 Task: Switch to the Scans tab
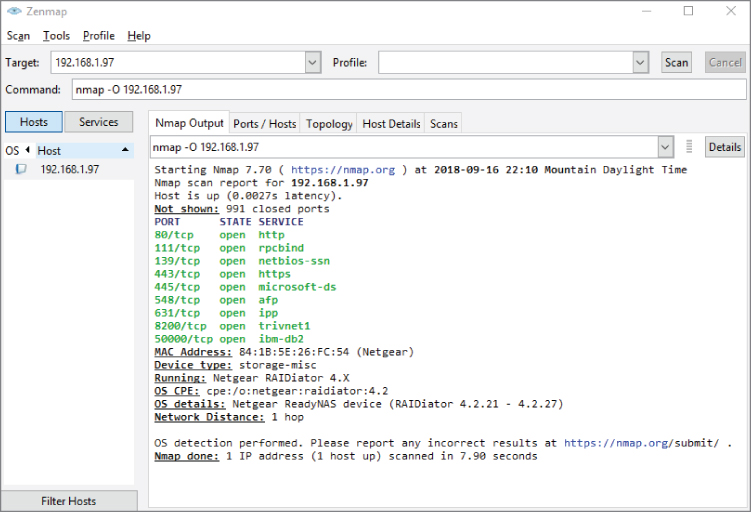[x=444, y=124]
